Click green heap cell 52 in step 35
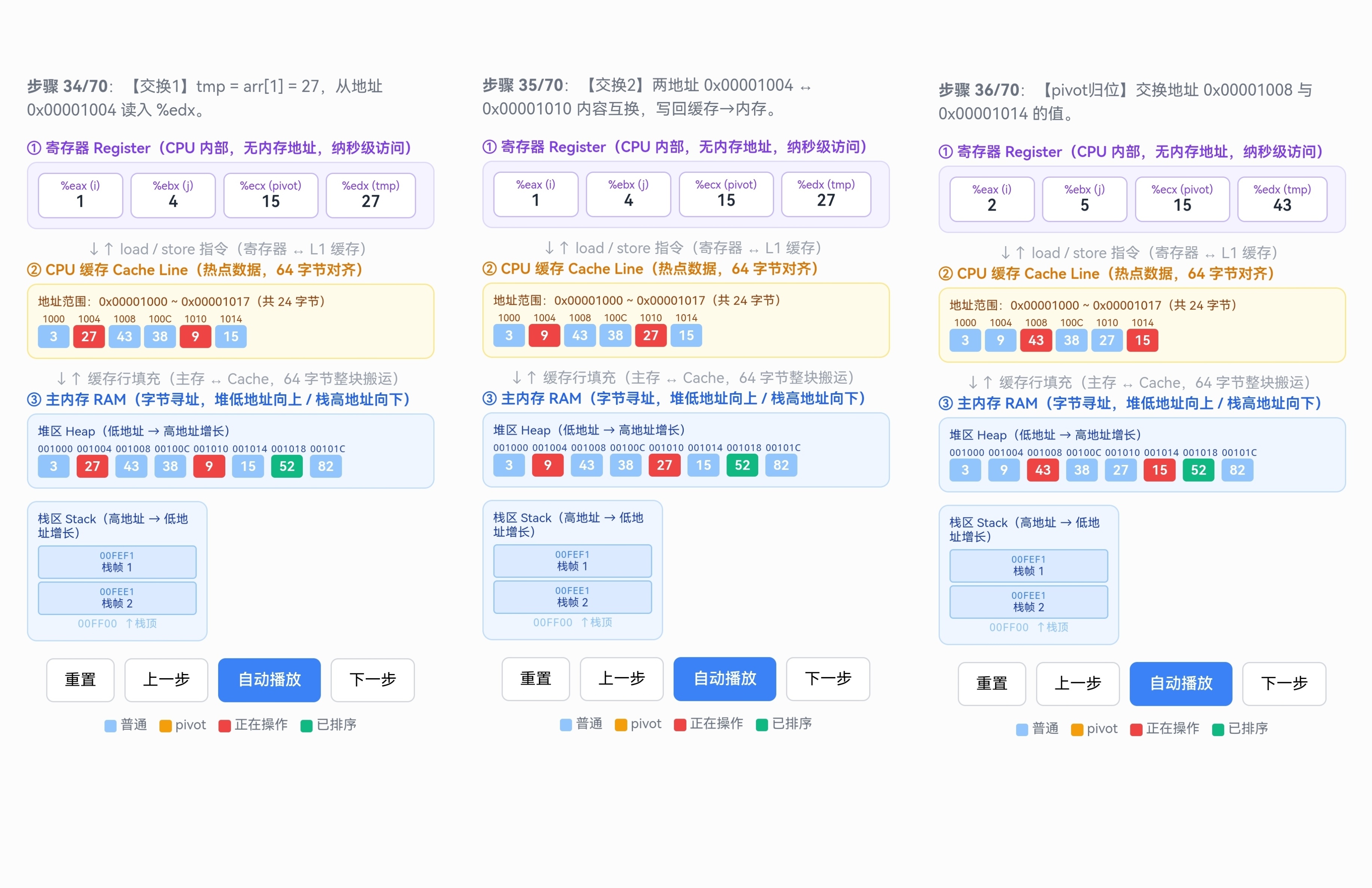Viewport: 1372px width, 888px height. coord(743,465)
